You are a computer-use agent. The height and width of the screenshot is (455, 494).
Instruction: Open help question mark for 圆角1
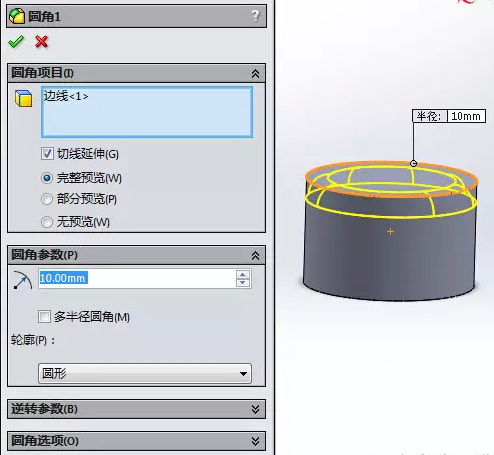(255, 16)
